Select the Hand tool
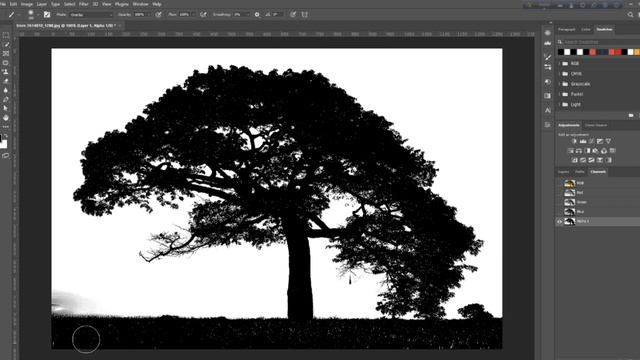The height and width of the screenshot is (360, 640). pyautogui.click(x=6, y=118)
